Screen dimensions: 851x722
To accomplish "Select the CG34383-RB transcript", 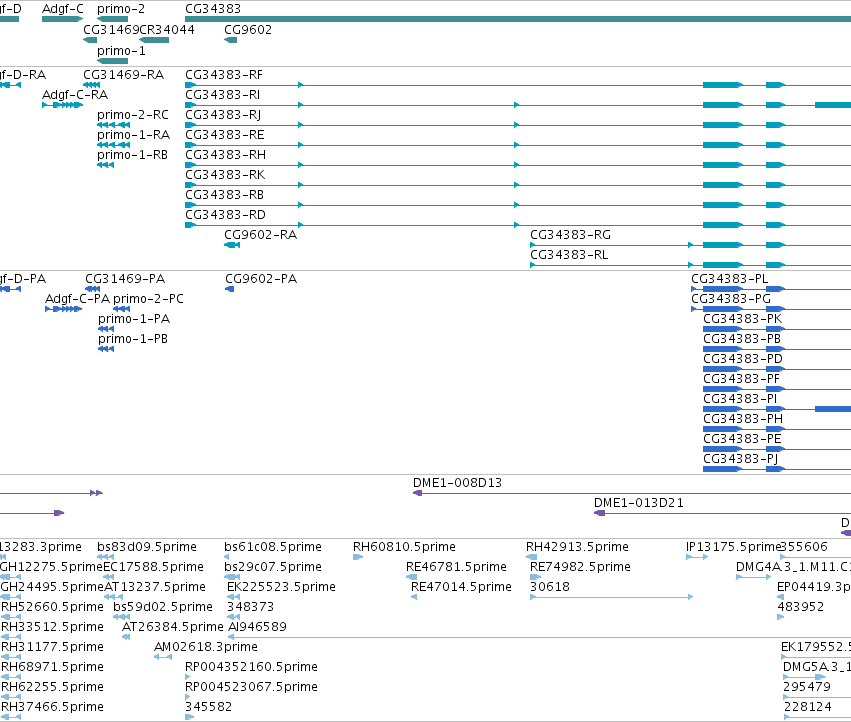I will click(518, 205).
